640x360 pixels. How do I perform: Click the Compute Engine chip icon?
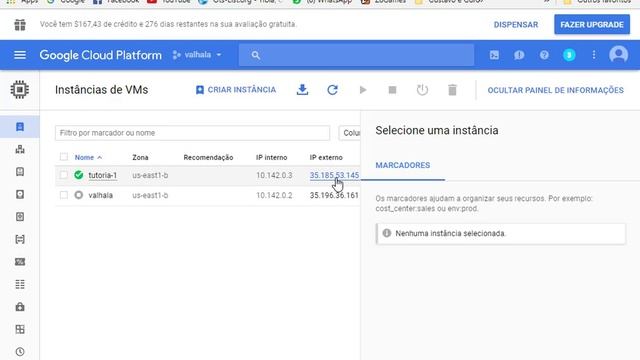[20, 90]
